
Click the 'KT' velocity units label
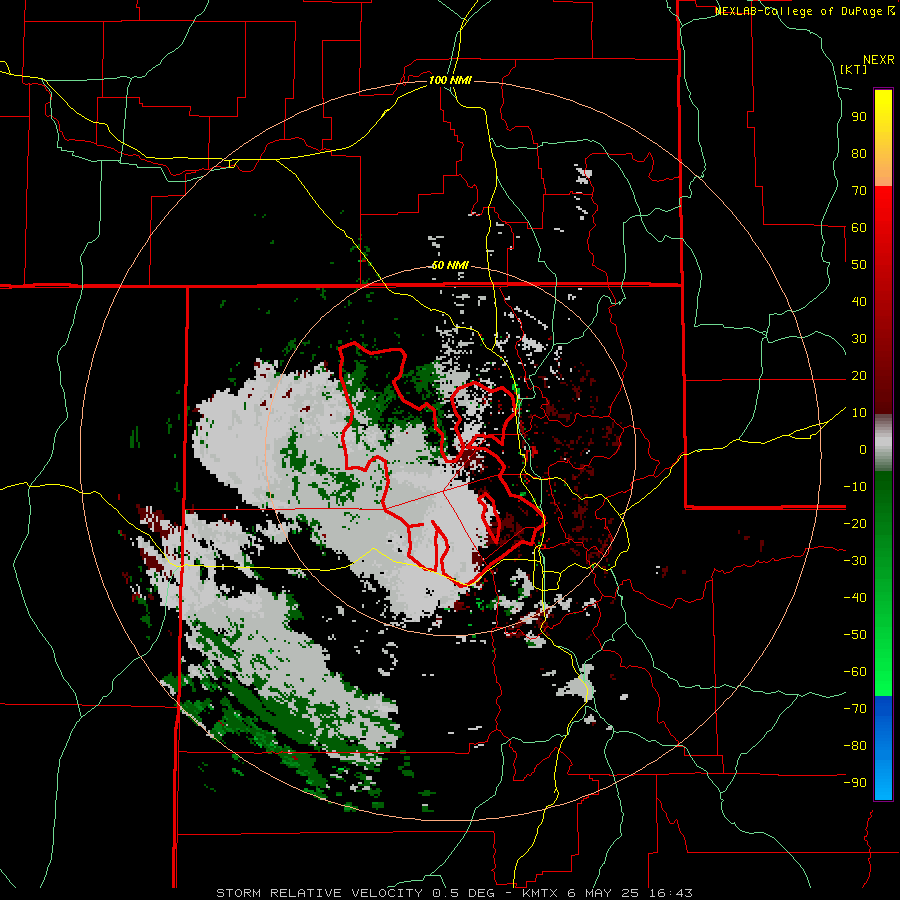pyautogui.click(x=854, y=69)
